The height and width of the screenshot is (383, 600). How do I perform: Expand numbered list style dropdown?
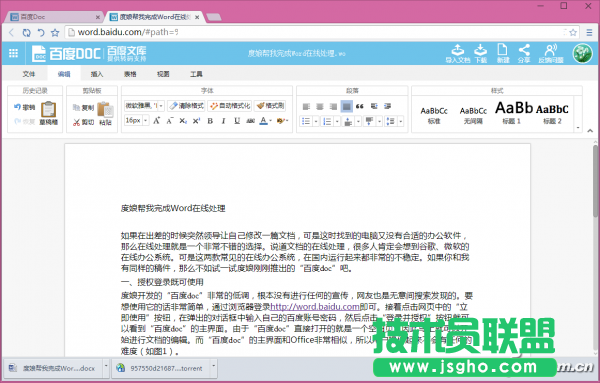click(337, 121)
